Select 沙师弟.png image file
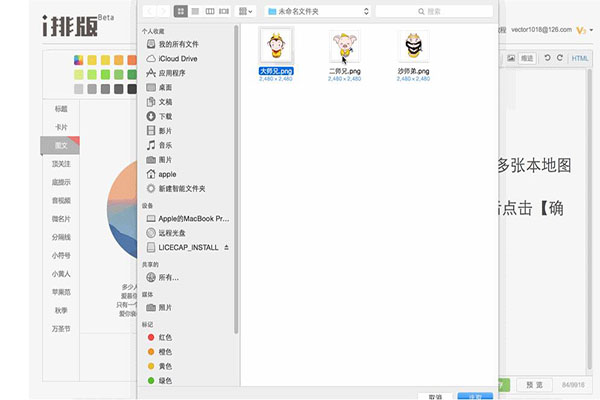Image resolution: width=600 pixels, height=400 pixels. click(413, 48)
